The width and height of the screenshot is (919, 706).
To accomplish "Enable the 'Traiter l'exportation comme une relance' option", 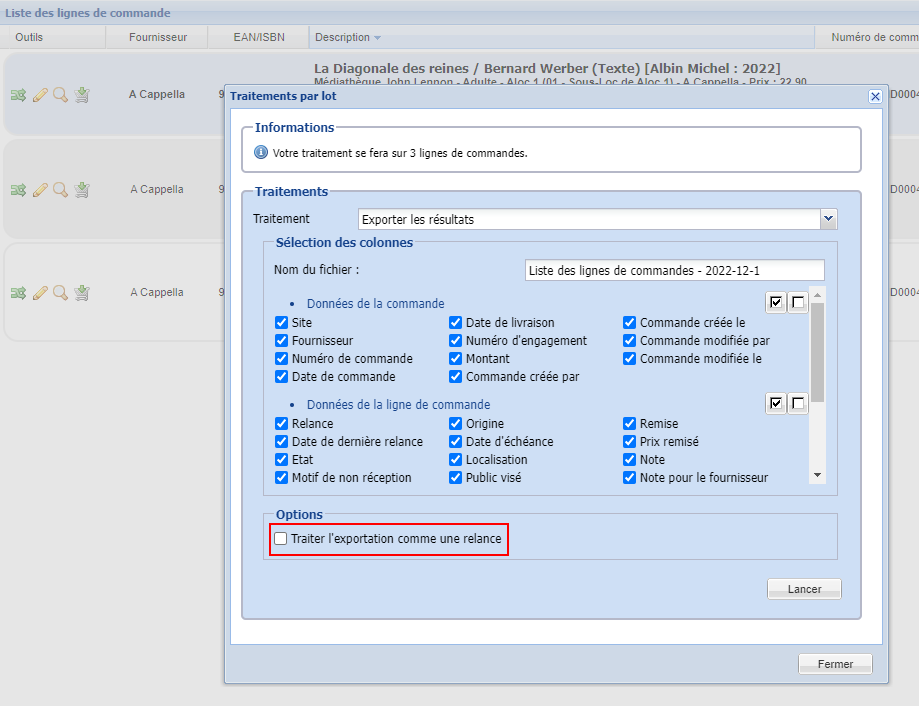I will pos(280,538).
